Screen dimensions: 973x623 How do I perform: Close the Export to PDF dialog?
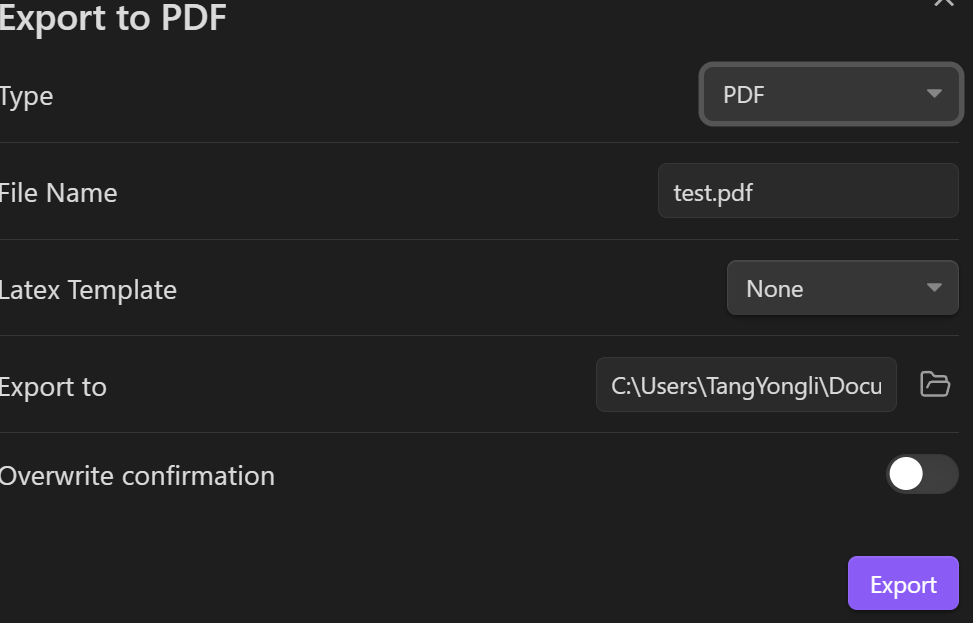click(x=944, y=3)
